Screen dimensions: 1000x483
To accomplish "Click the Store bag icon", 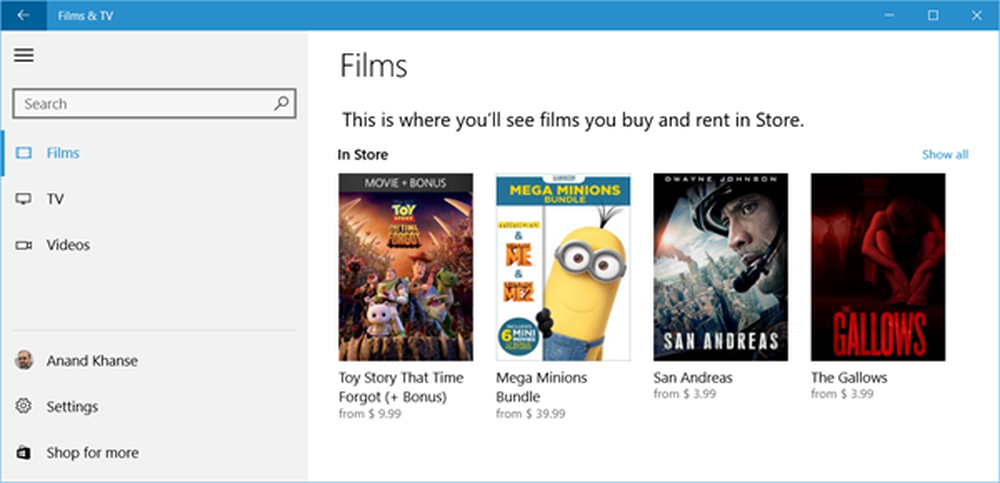I will point(24,452).
